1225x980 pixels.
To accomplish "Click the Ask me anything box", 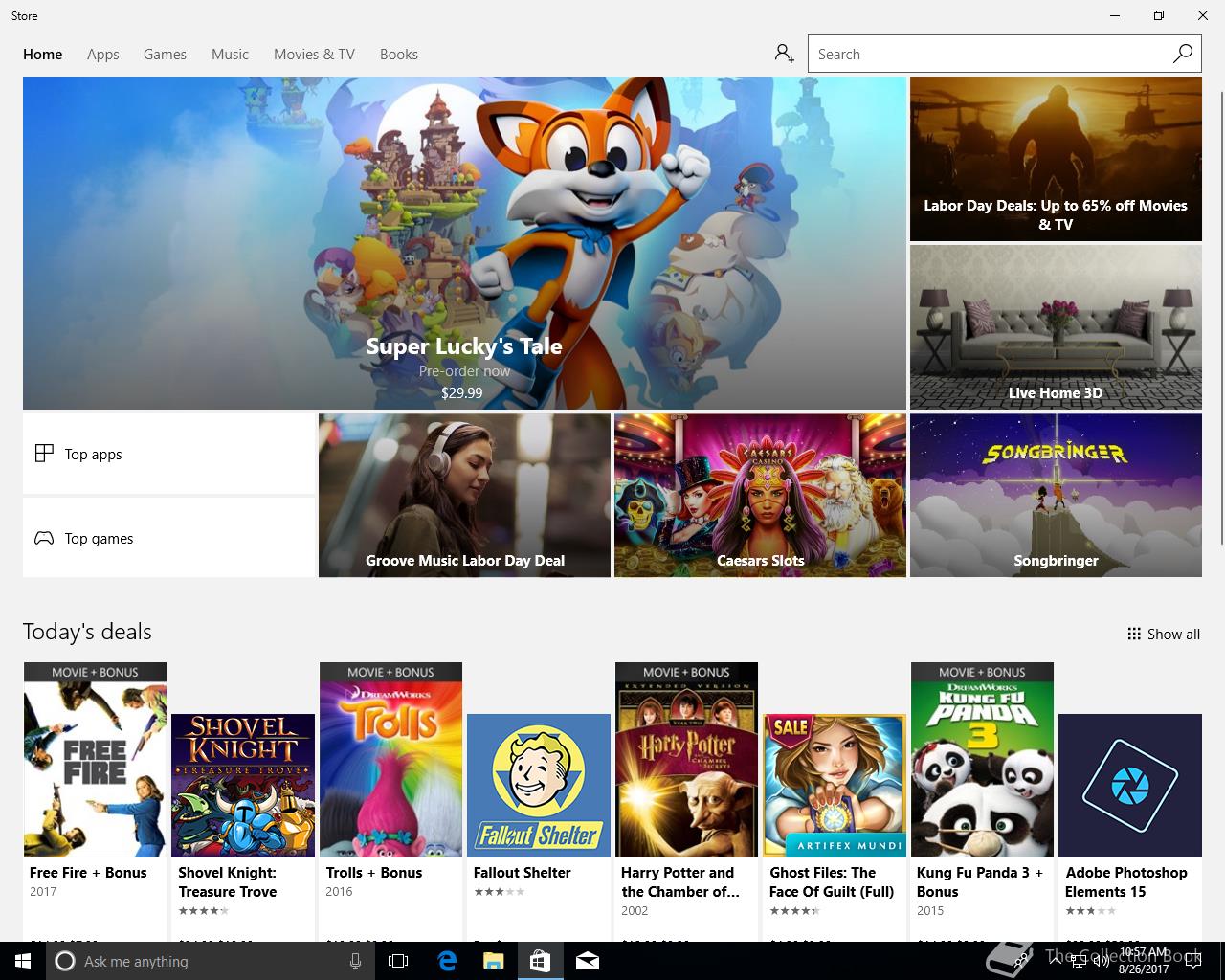I will click(x=209, y=961).
